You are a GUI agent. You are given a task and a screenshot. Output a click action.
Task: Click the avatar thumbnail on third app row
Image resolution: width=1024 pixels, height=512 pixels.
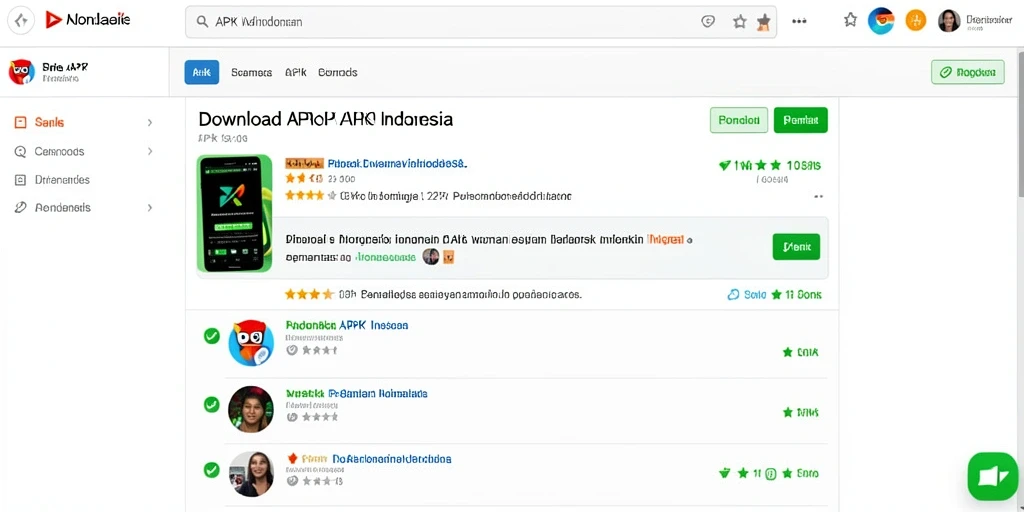(x=251, y=474)
